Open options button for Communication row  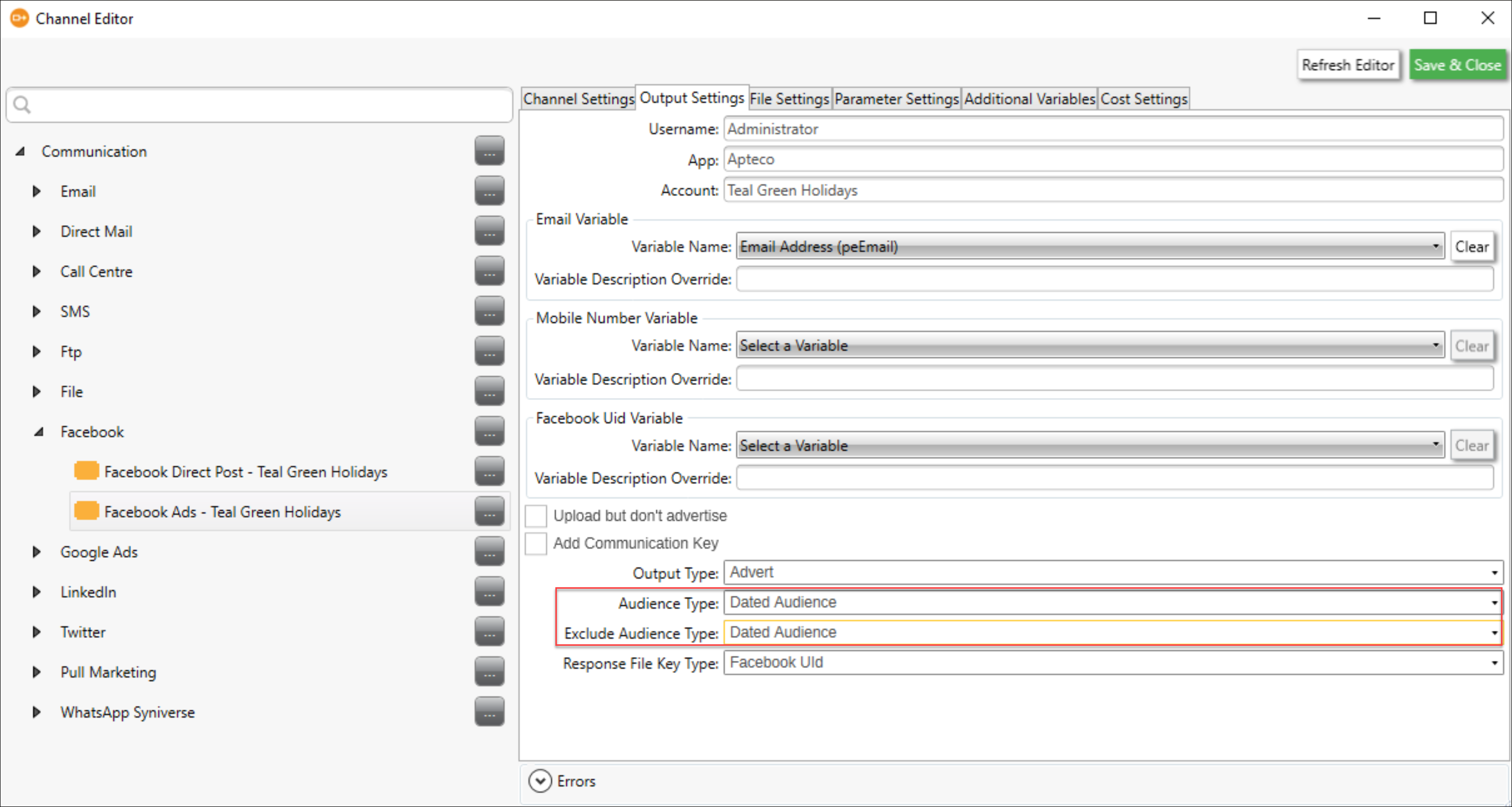489,151
